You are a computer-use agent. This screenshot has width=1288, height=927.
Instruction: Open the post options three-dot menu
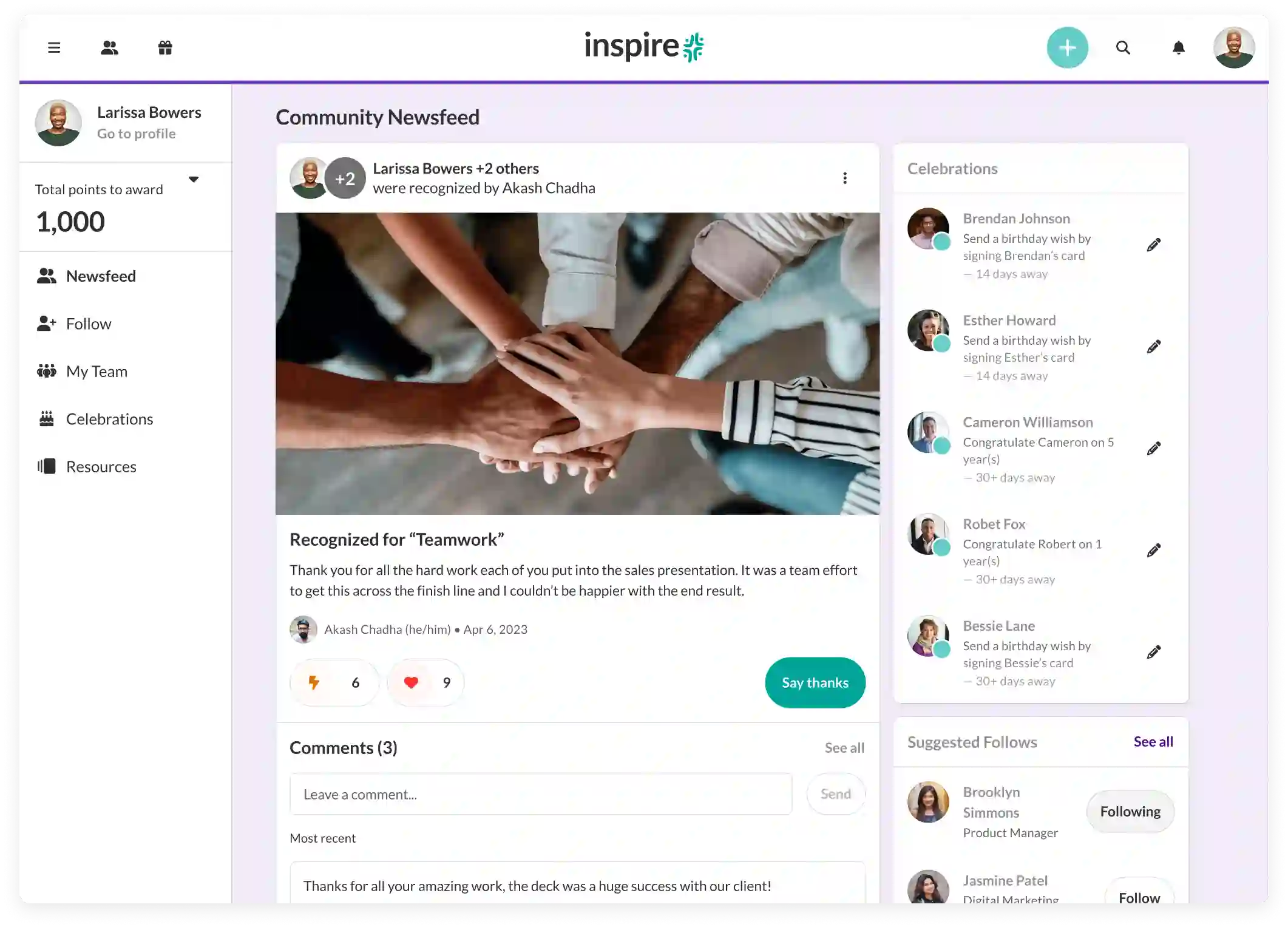pos(845,178)
